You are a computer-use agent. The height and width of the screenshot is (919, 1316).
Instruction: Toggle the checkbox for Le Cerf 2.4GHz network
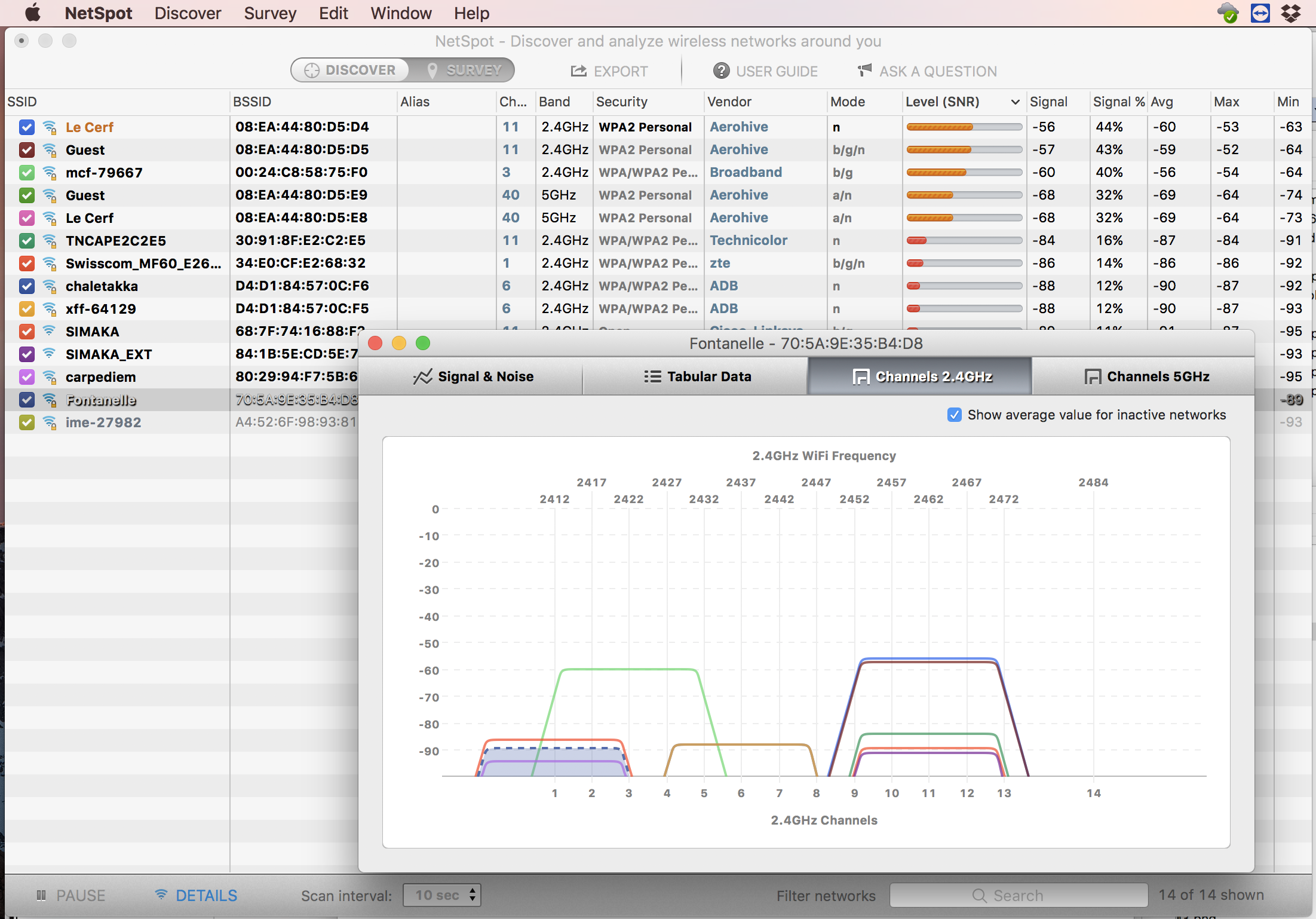coord(26,127)
